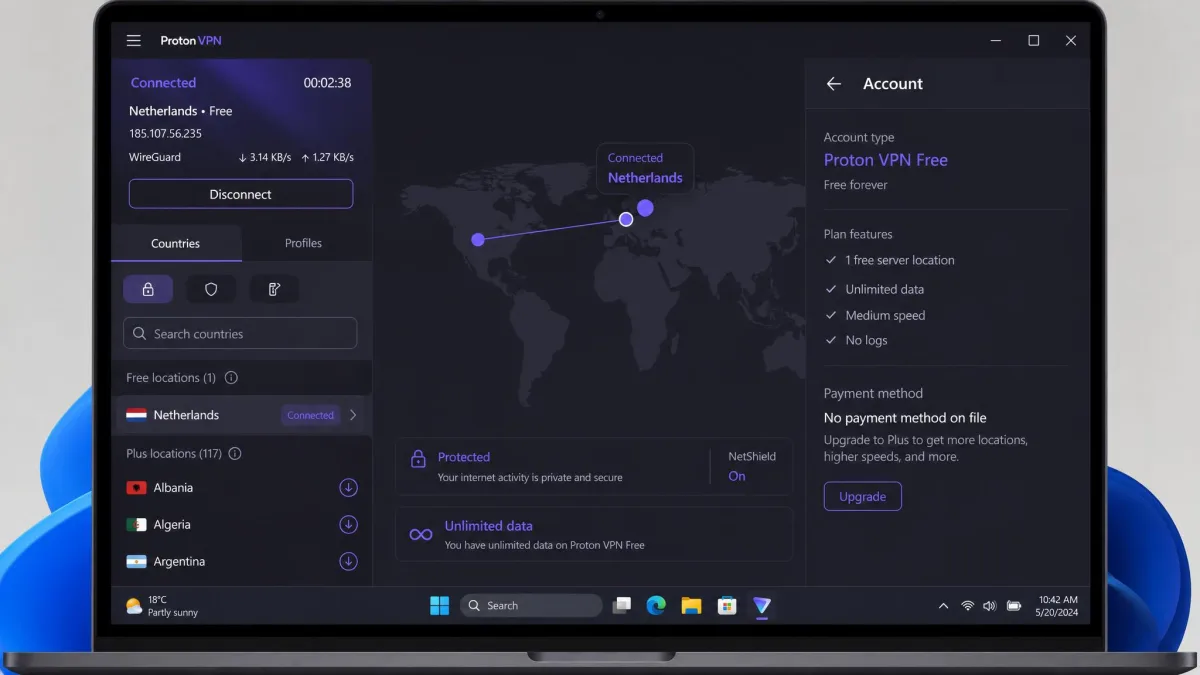
Task: Click 'No payment method on file' text
Action: tap(905, 418)
